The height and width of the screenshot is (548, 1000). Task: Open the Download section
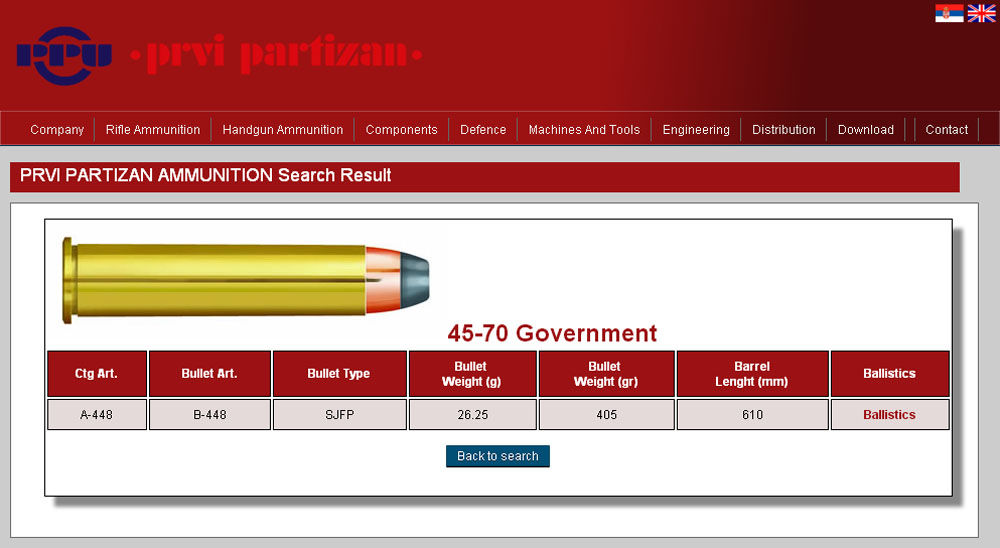pyautogui.click(x=866, y=130)
